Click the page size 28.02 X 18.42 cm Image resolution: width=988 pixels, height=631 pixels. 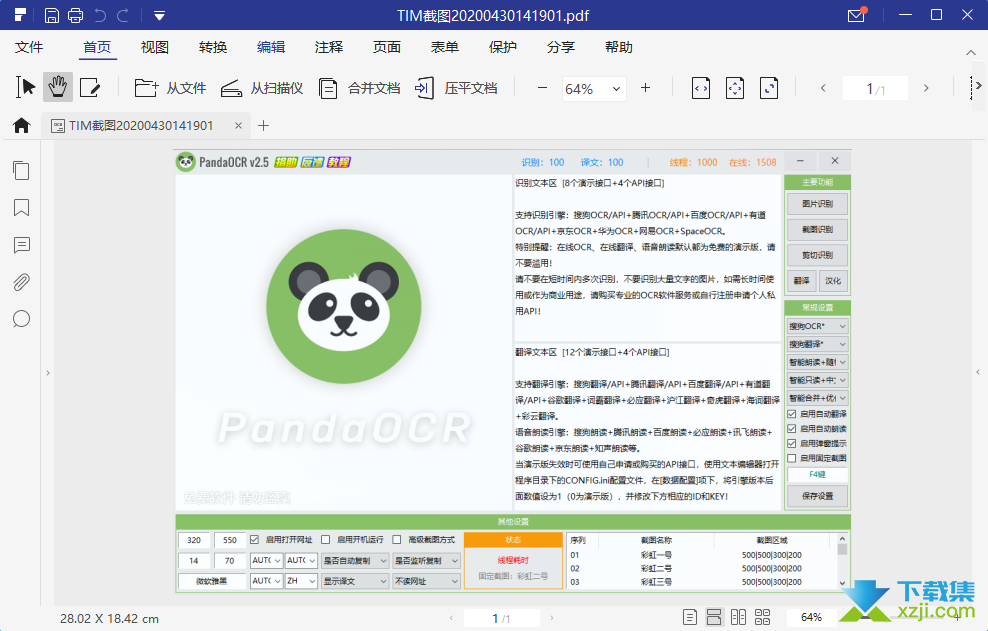(110, 619)
